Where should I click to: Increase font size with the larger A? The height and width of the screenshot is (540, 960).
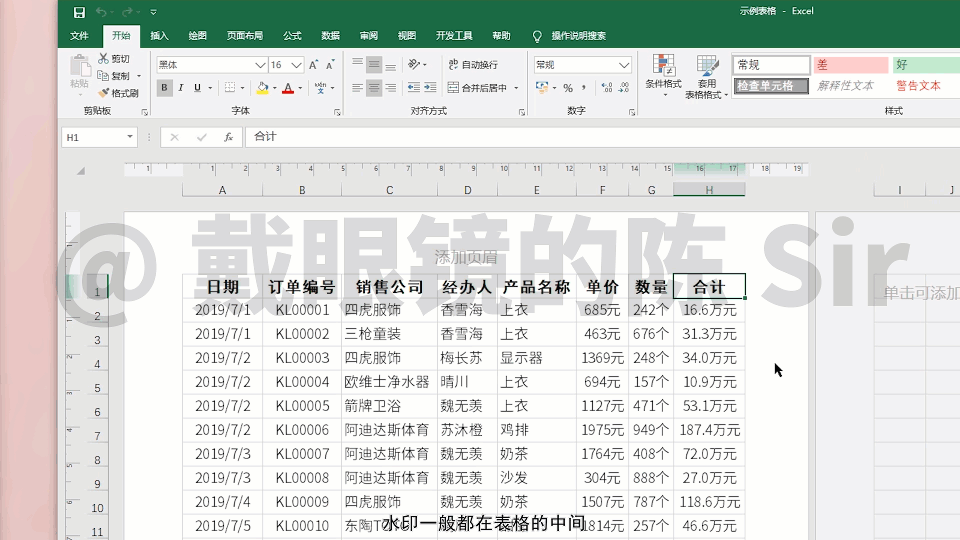pos(313,65)
